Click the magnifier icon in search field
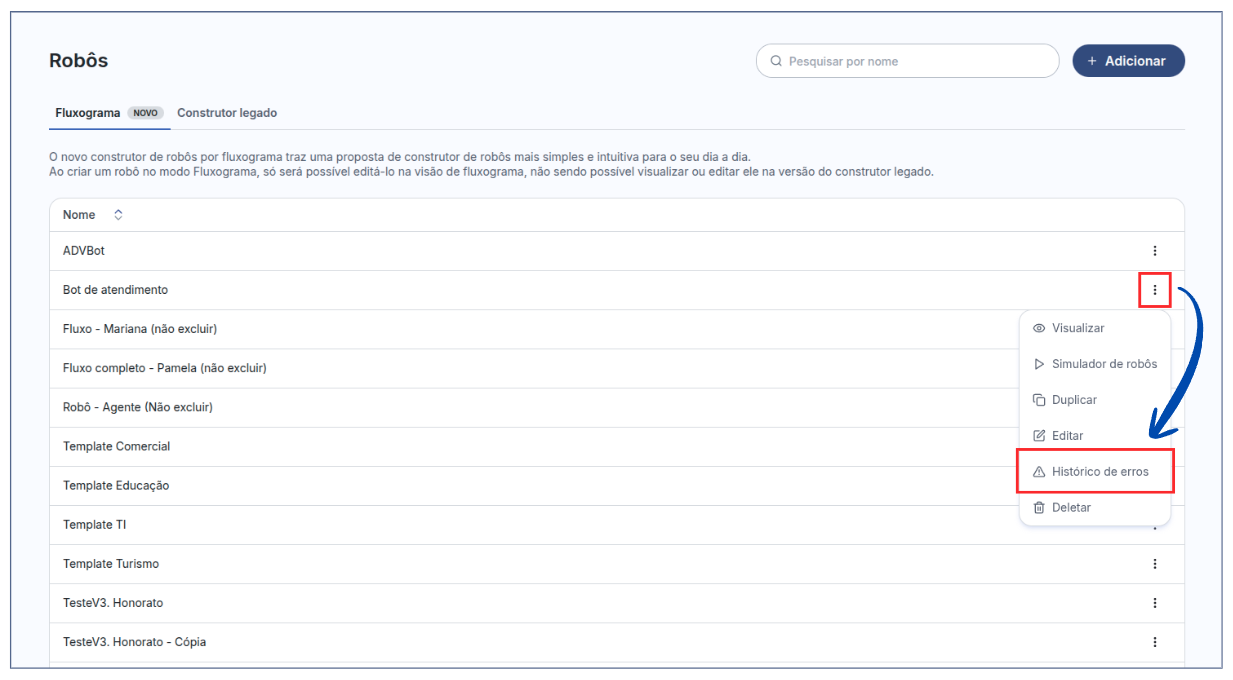1233x680 pixels. (x=776, y=61)
